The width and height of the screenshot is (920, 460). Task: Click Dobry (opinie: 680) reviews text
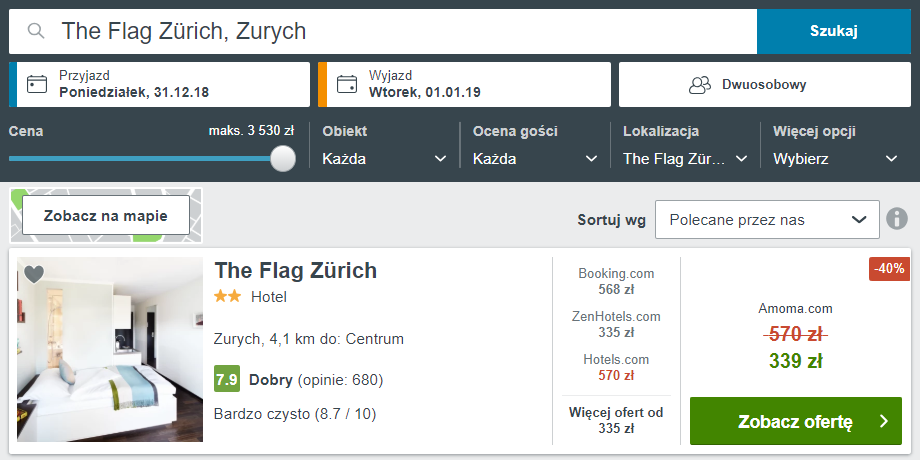pos(316,380)
